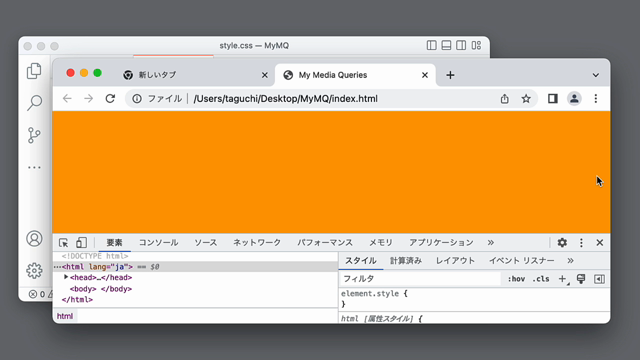Screen dimensions: 640x360
Task: Toggle computed styles sidebar icon
Action: [599, 279]
